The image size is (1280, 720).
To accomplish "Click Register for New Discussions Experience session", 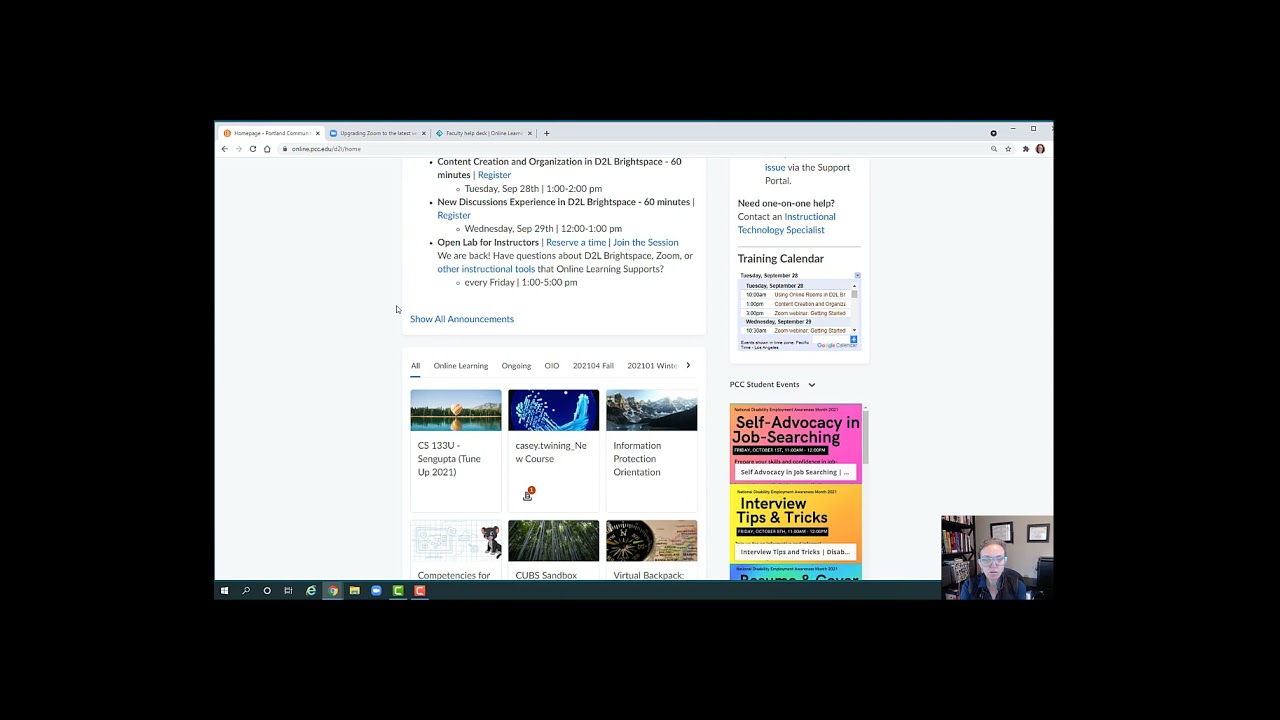I will (454, 215).
